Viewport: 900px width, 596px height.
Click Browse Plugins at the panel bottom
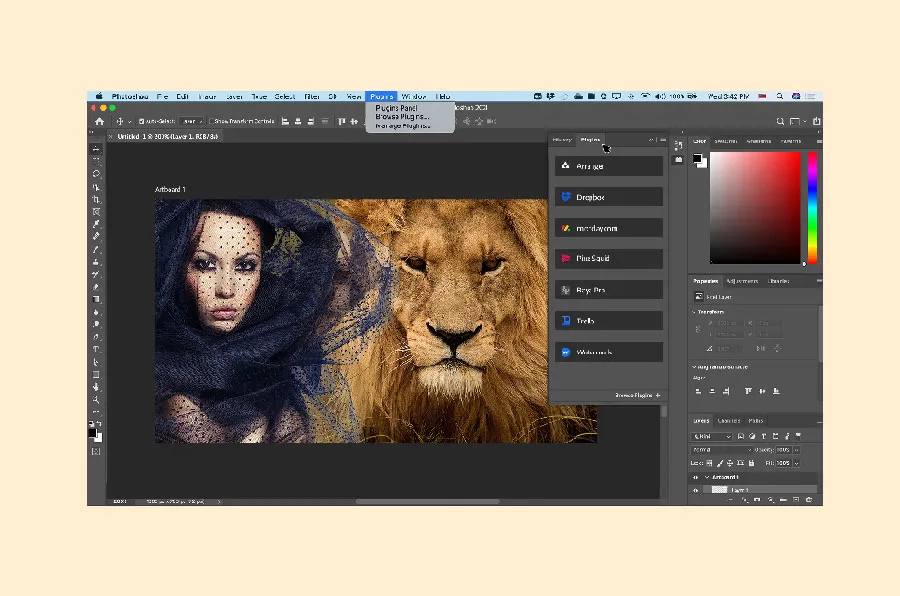click(x=637, y=394)
